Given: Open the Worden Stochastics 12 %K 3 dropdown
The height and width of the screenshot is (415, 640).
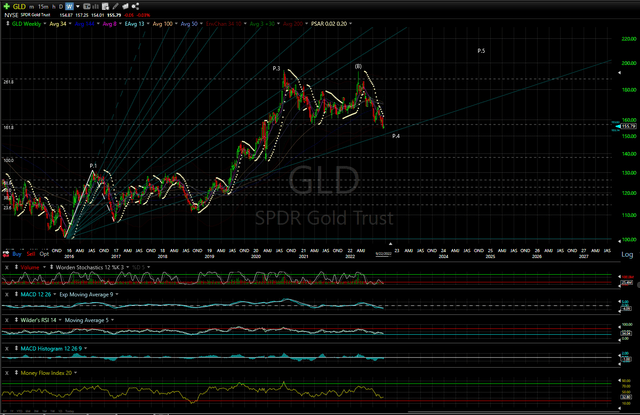Looking at the screenshot, I should 127,267.
